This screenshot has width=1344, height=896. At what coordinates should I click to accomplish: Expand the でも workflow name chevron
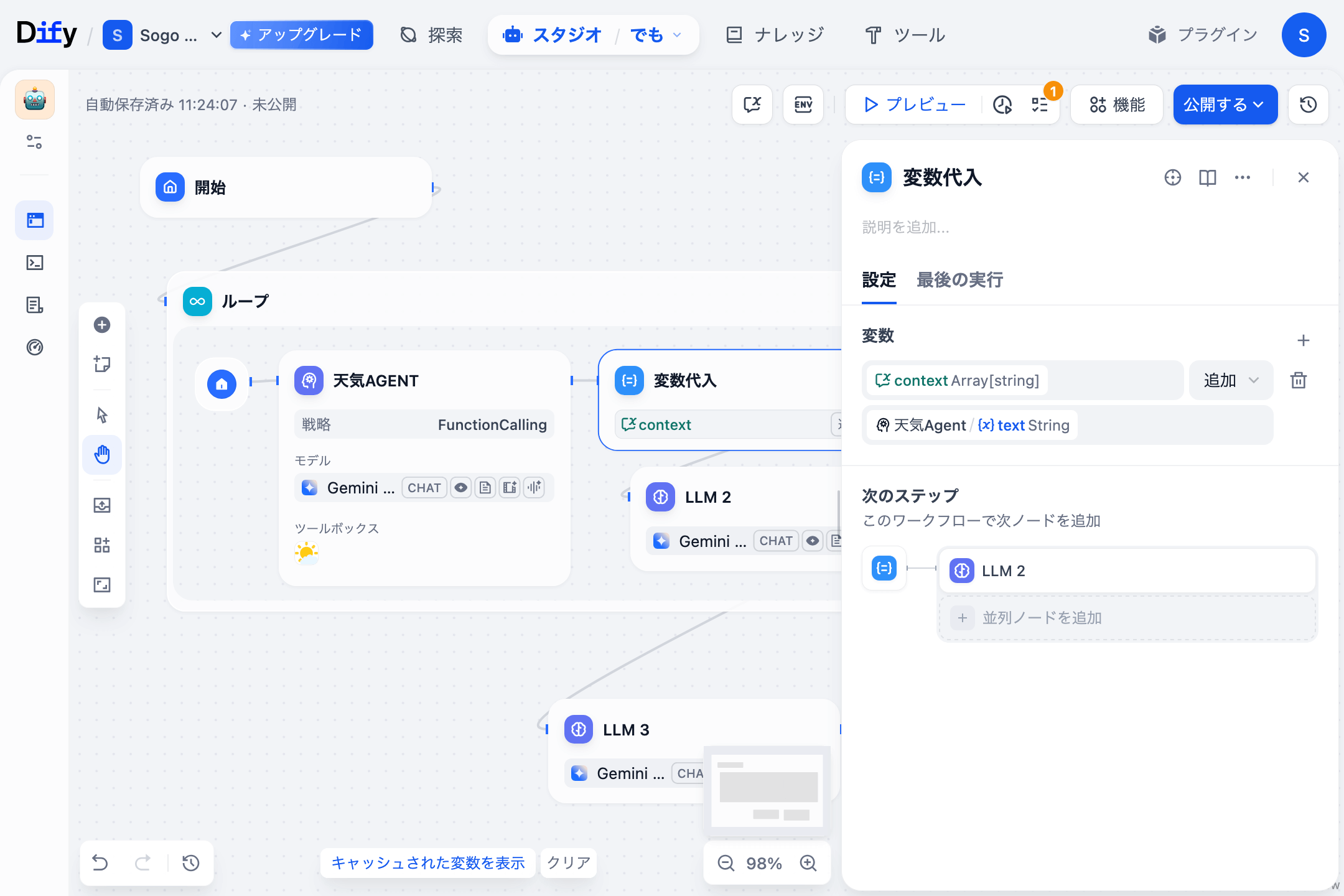coord(678,35)
